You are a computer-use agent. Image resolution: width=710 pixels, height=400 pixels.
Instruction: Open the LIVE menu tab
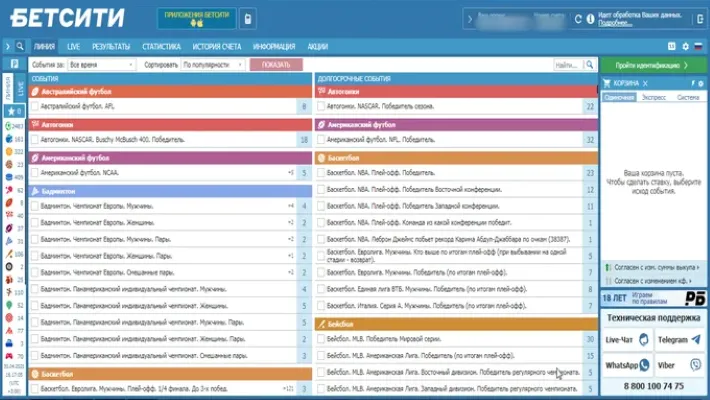pyautogui.click(x=73, y=46)
